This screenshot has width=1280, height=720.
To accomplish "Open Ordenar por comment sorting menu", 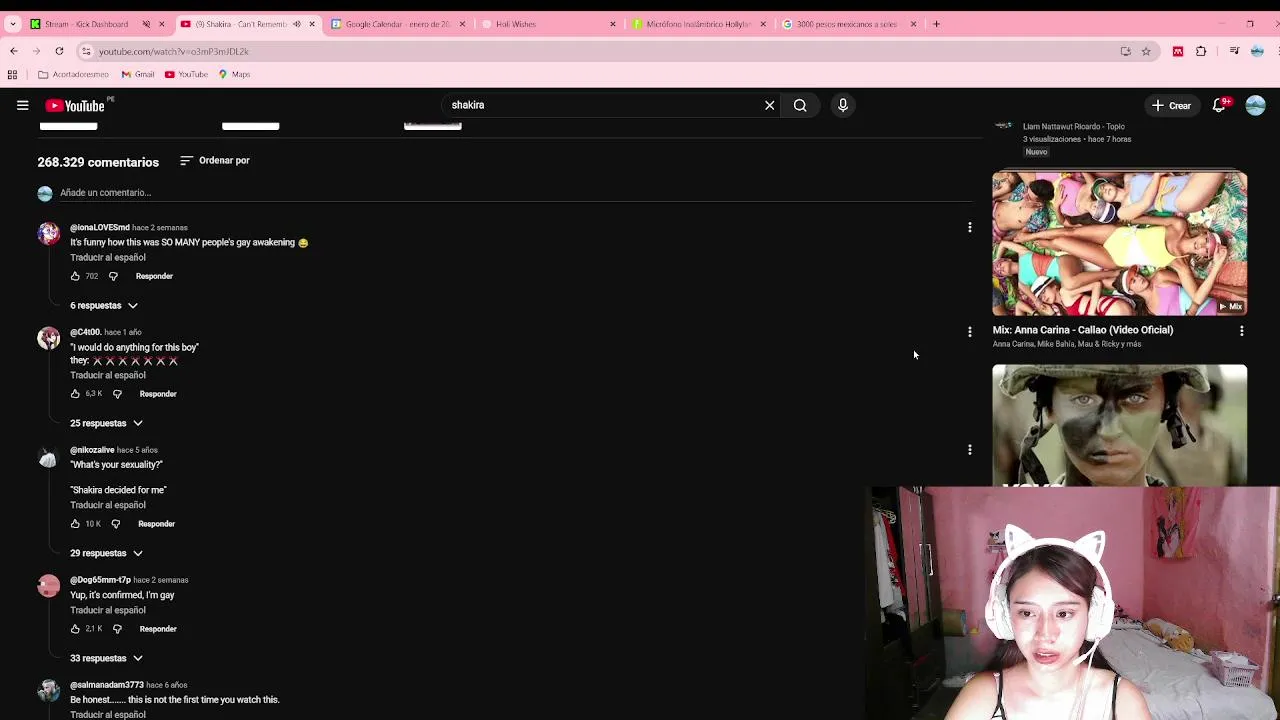I will click(215, 160).
